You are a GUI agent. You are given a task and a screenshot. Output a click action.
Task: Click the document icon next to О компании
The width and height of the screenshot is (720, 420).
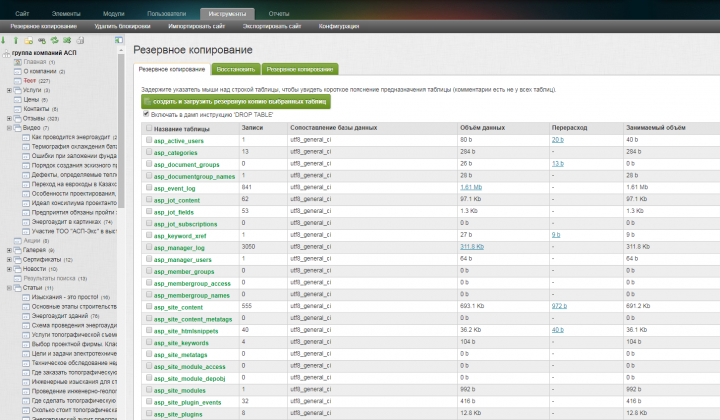click(x=18, y=72)
